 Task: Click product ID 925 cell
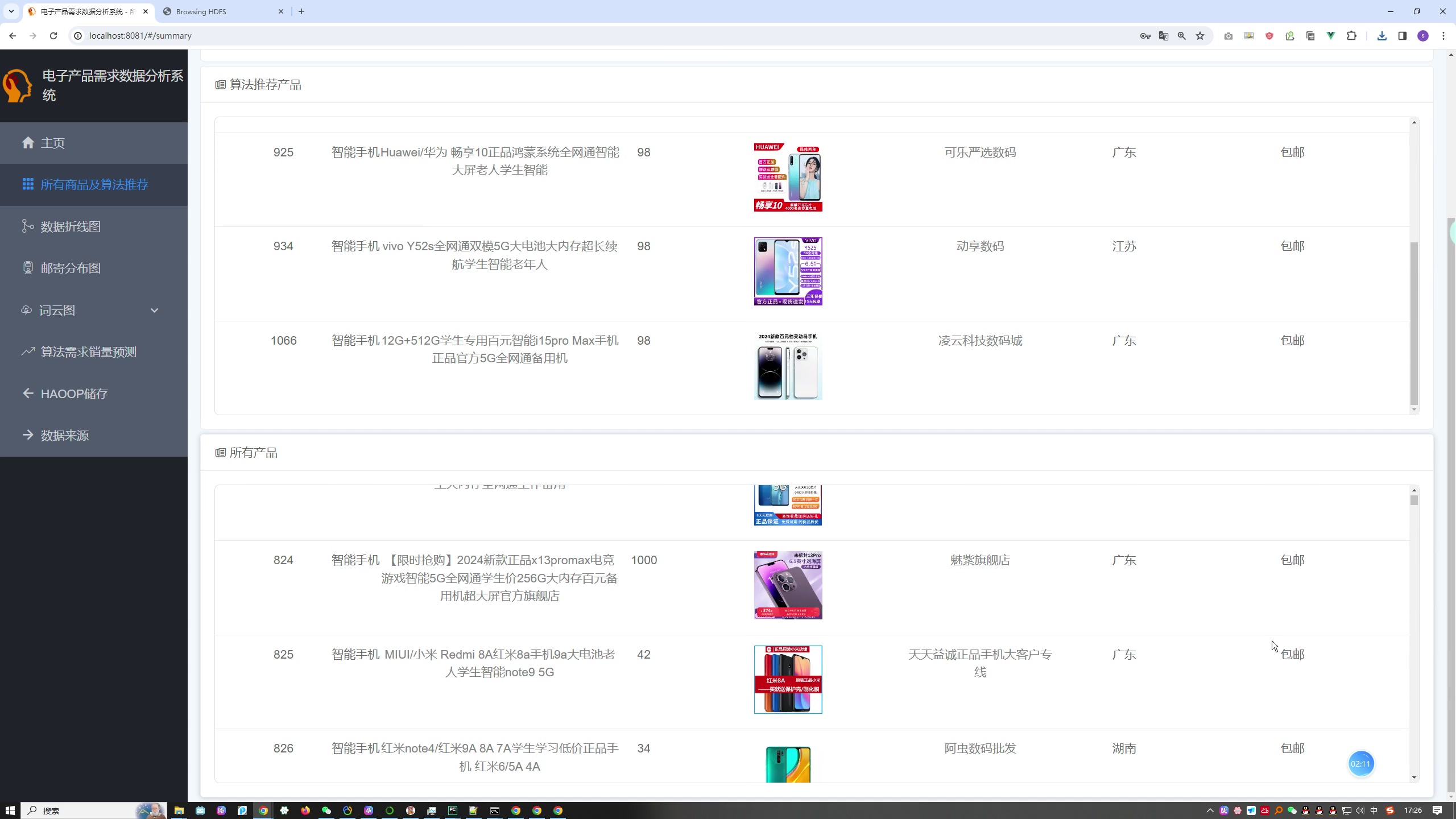(x=283, y=152)
